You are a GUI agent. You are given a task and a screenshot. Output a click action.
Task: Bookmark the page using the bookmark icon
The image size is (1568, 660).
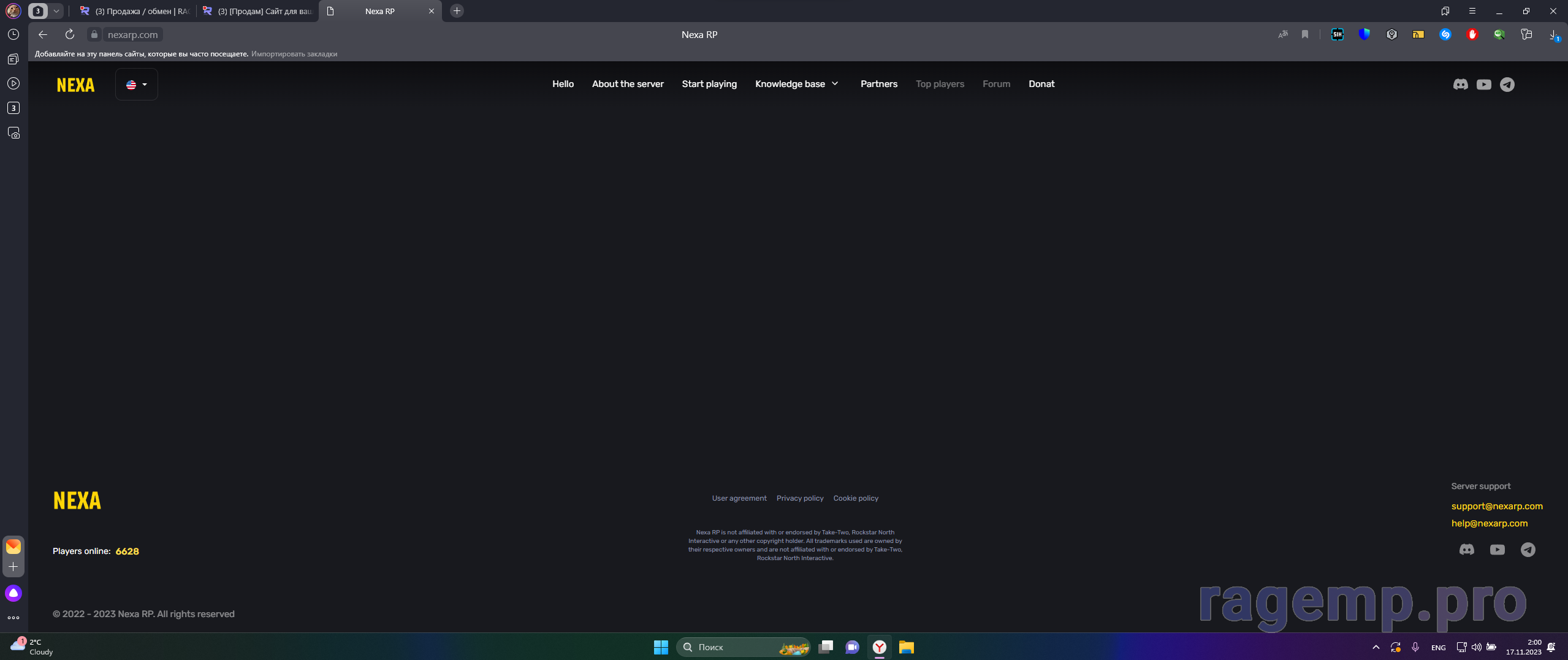[x=1305, y=35]
